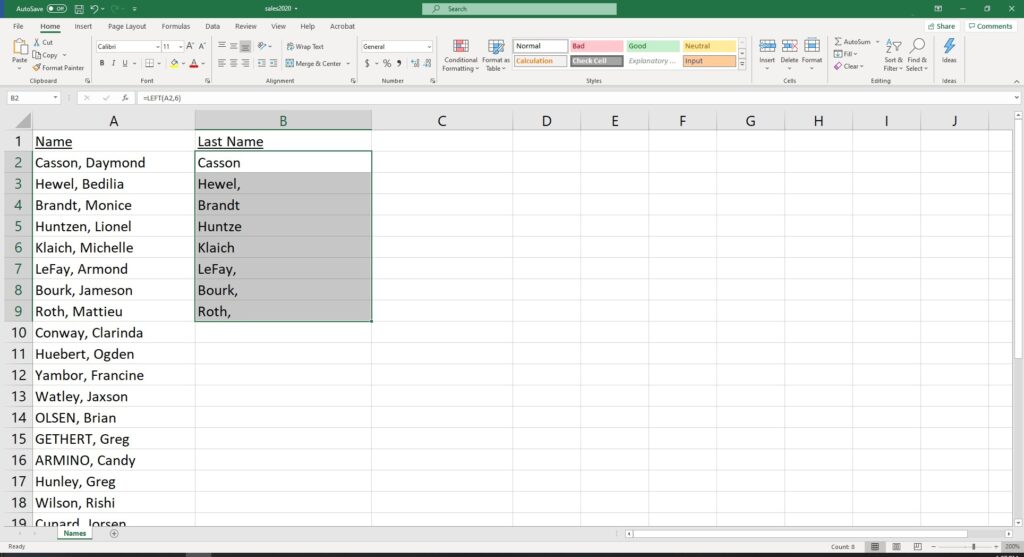The width and height of the screenshot is (1024, 557).
Task: Apply Bold formatting
Action: click(102, 63)
